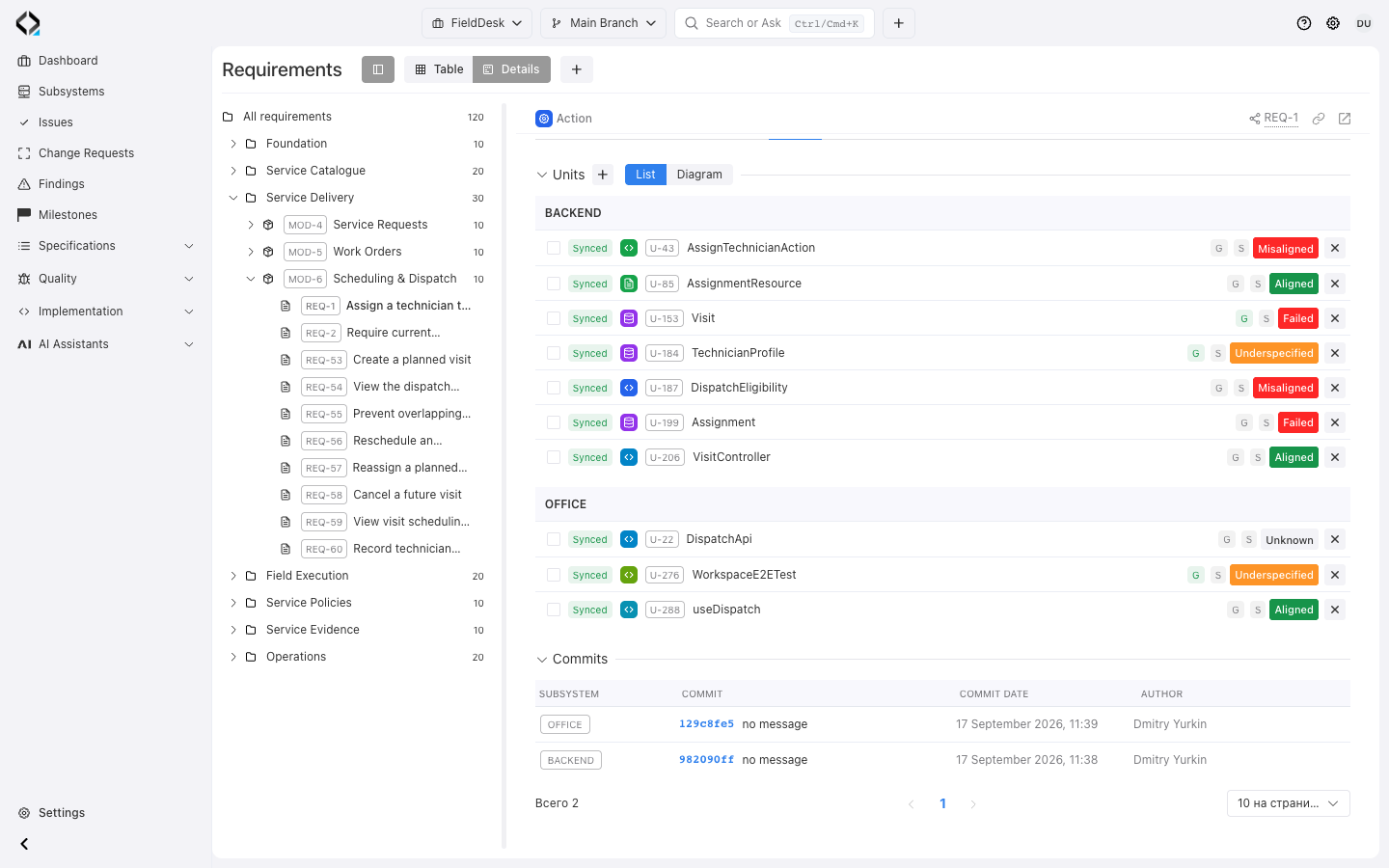This screenshot has width=1389, height=868.
Task: Select the List units tab
Action: [645, 175]
